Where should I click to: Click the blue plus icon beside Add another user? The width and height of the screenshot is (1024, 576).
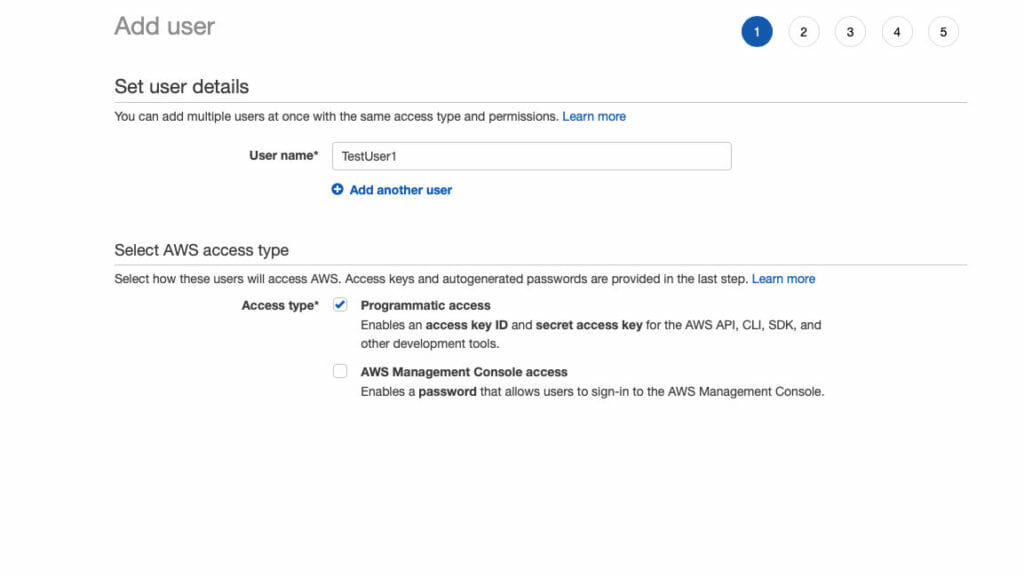coord(337,189)
